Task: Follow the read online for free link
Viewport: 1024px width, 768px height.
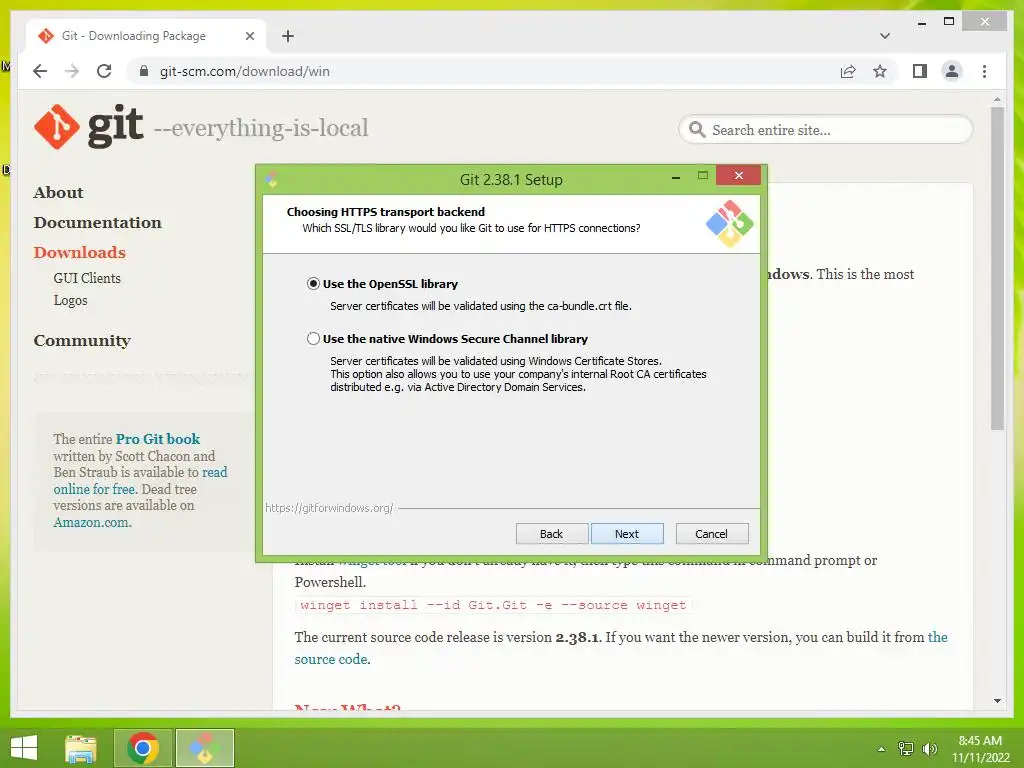Action: (140, 481)
